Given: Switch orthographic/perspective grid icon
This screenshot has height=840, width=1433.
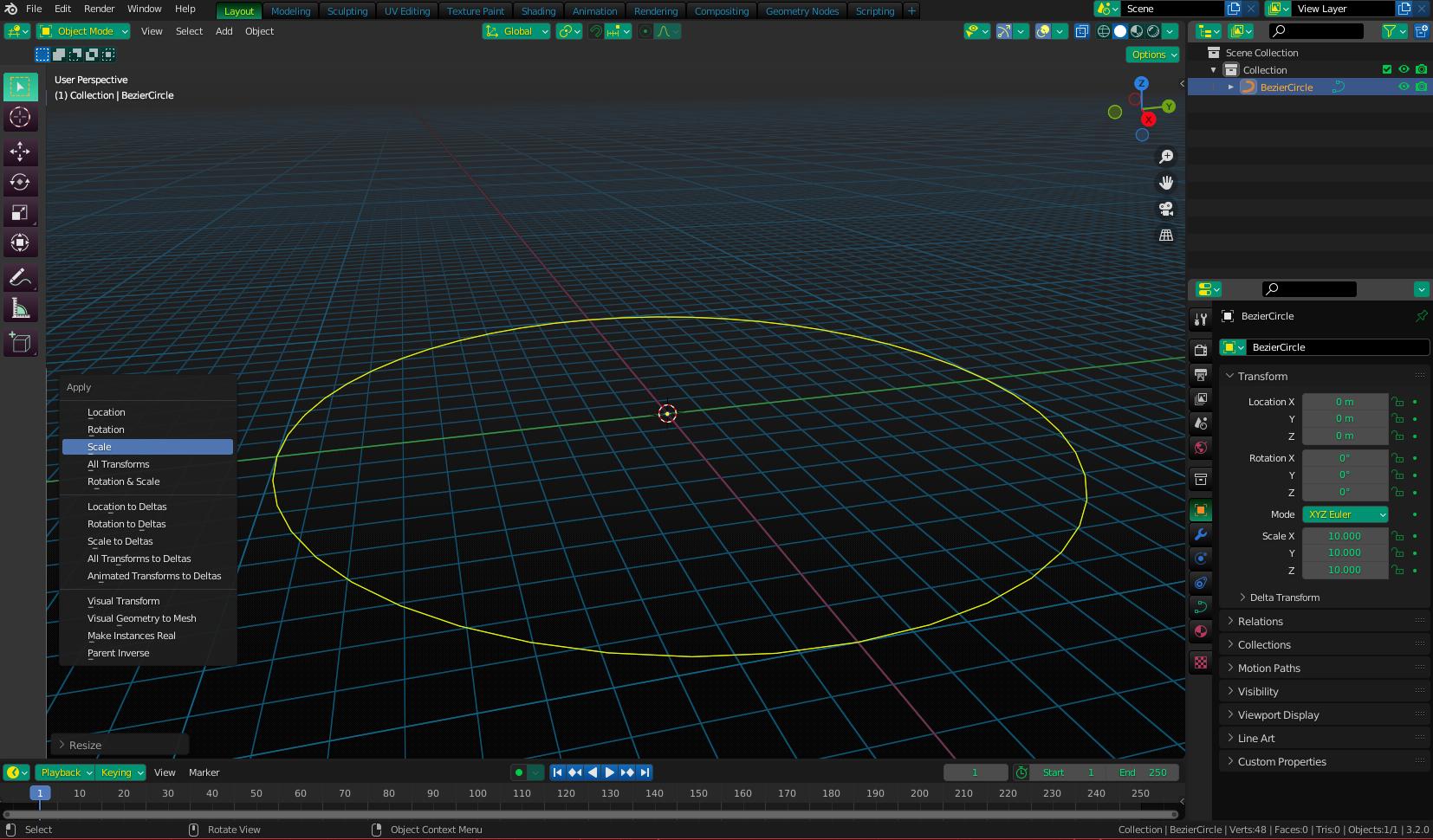Looking at the screenshot, I should point(1166,235).
